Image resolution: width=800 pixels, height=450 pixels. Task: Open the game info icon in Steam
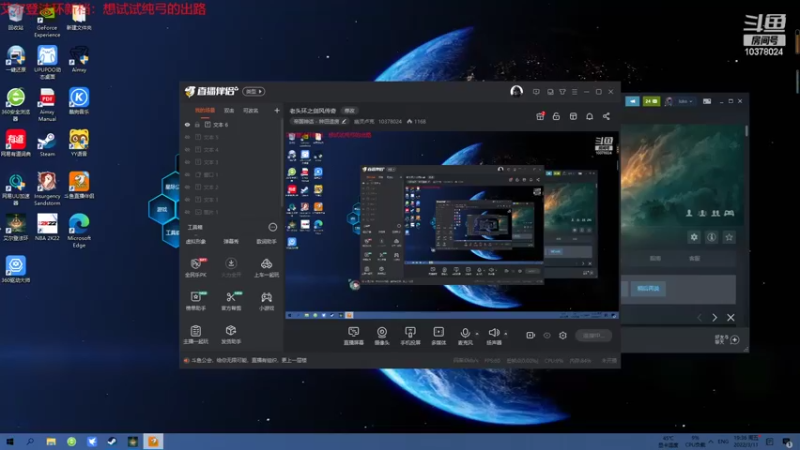[x=711, y=237]
